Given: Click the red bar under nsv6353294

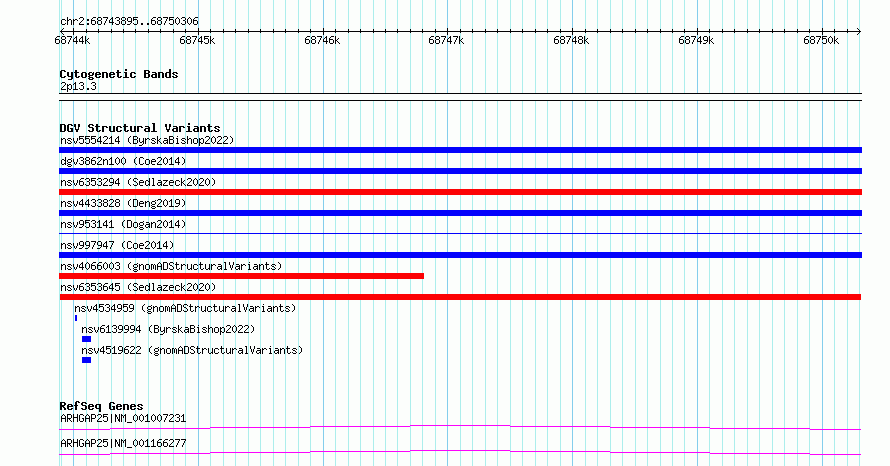Looking at the screenshot, I should coord(460,192).
